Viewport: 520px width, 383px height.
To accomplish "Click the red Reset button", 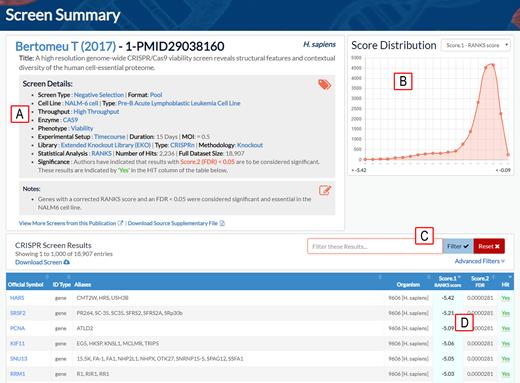I will 489,246.
